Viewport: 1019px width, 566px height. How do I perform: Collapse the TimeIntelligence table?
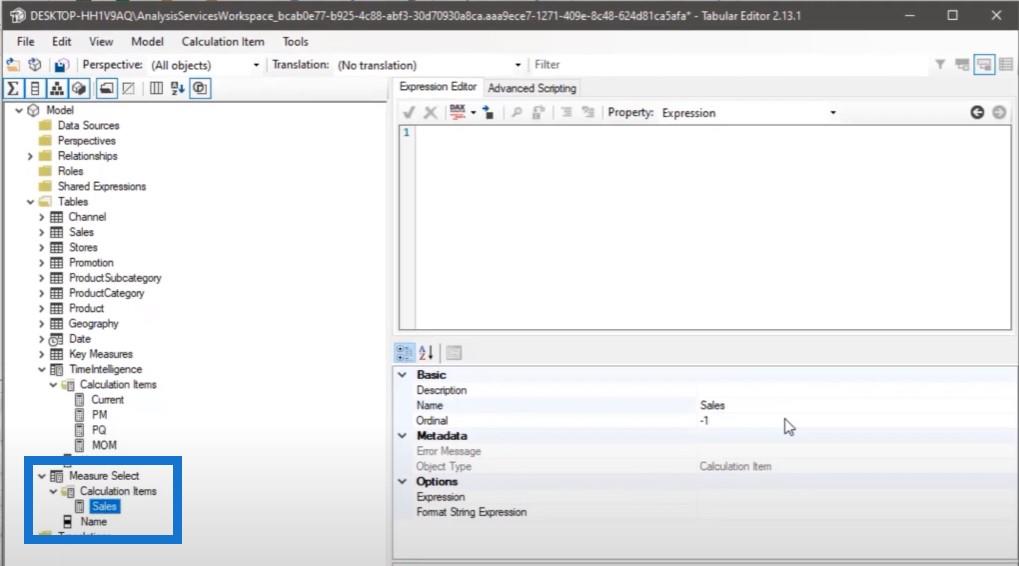[42, 370]
